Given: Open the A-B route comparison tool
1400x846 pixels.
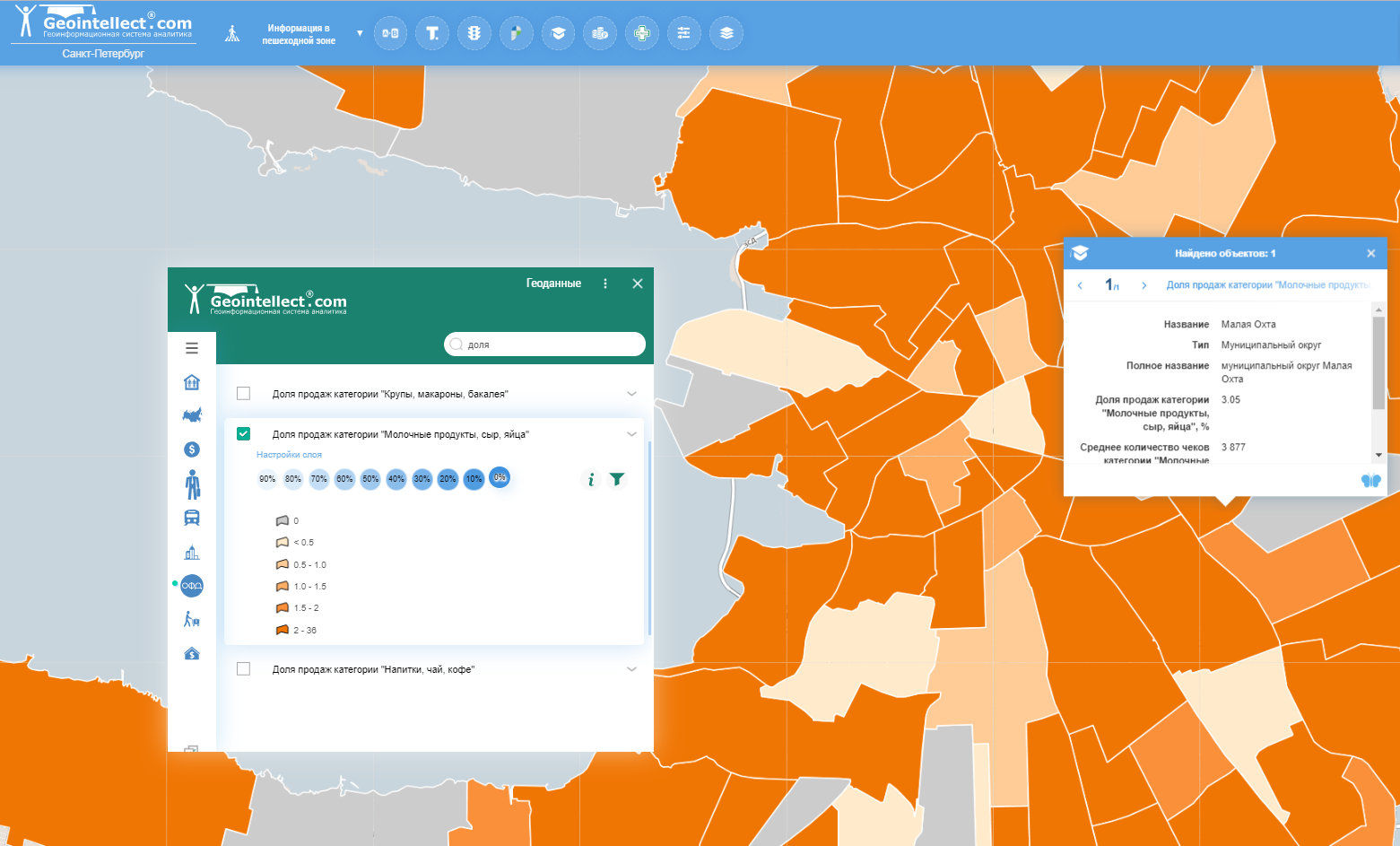Looking at the screenshot, I should pyautogui.click(x=390, y=33).
